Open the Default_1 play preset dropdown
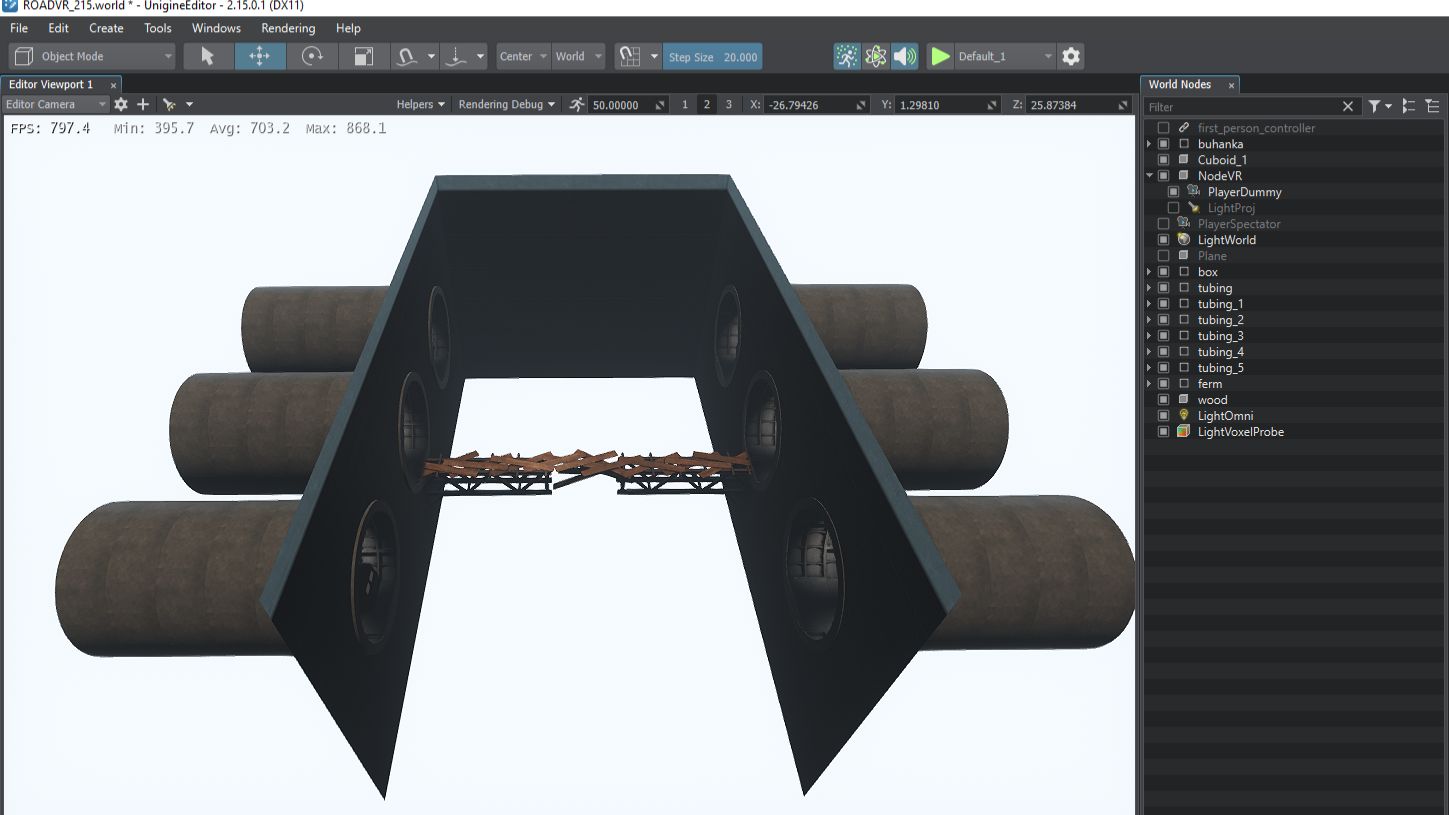 pos(1005,56)
